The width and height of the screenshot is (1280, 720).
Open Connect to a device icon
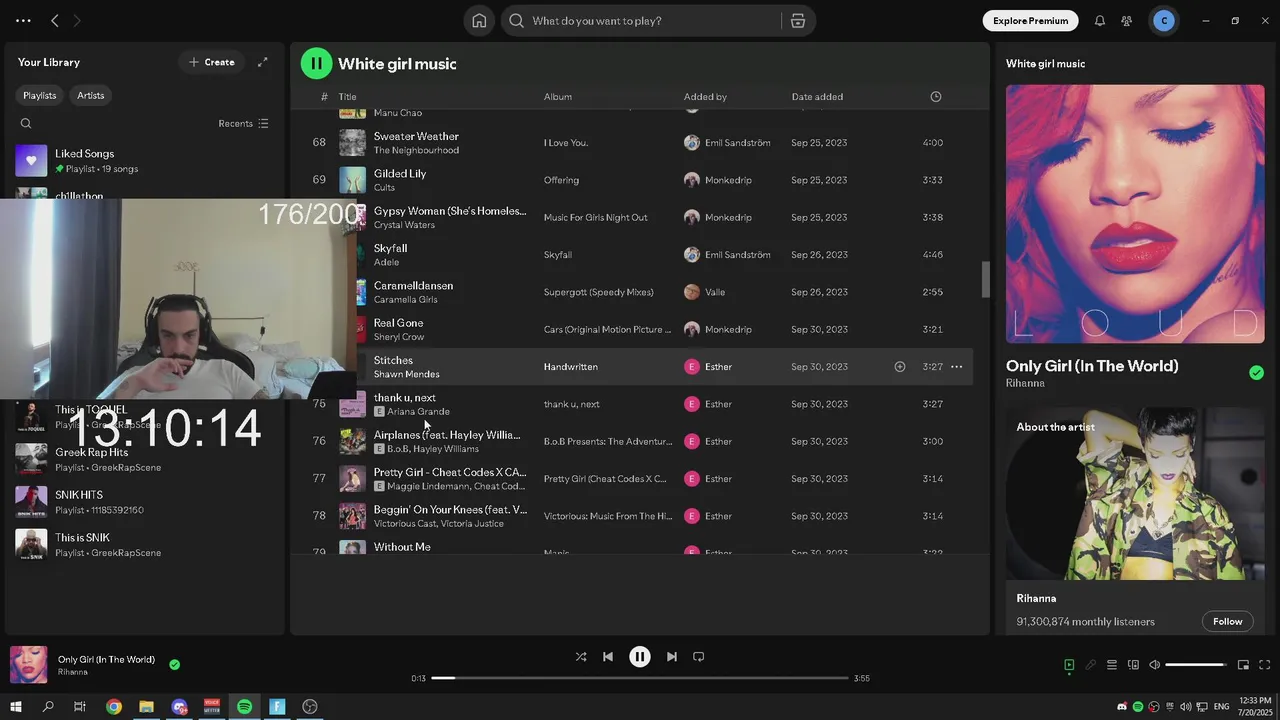[1133, 665]
